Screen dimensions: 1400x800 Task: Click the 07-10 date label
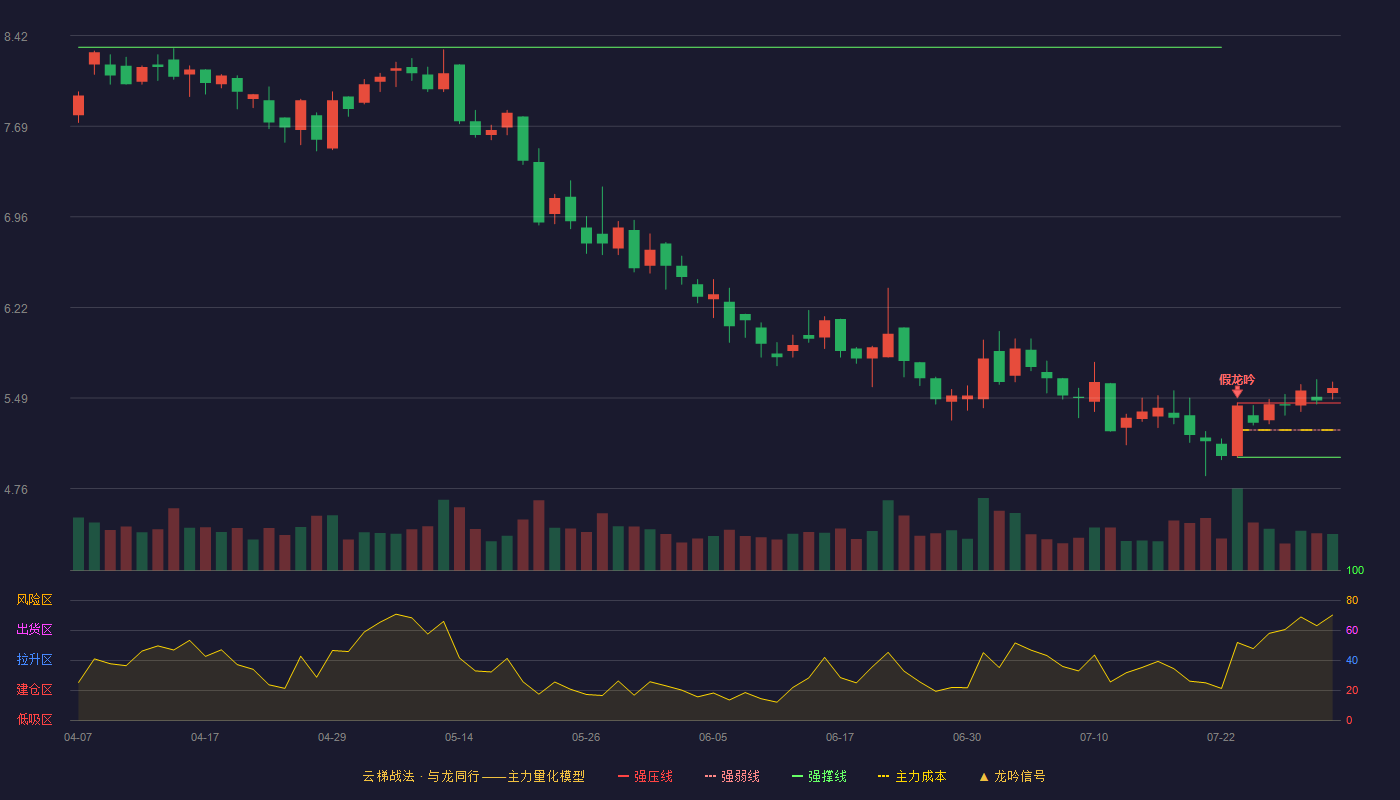(x=1094, y=737)
